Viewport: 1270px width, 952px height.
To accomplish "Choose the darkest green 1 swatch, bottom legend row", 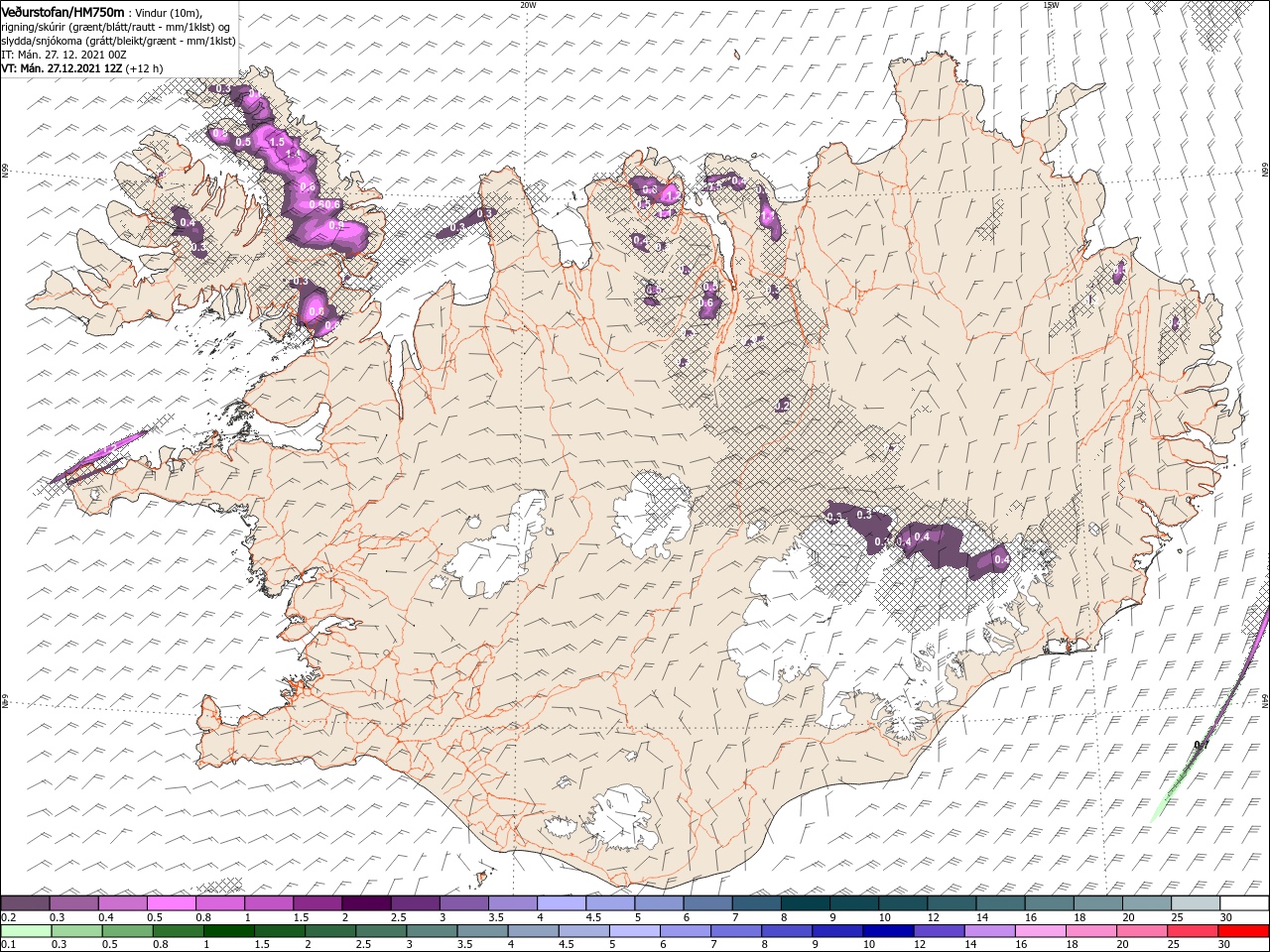I will (229, 931).
